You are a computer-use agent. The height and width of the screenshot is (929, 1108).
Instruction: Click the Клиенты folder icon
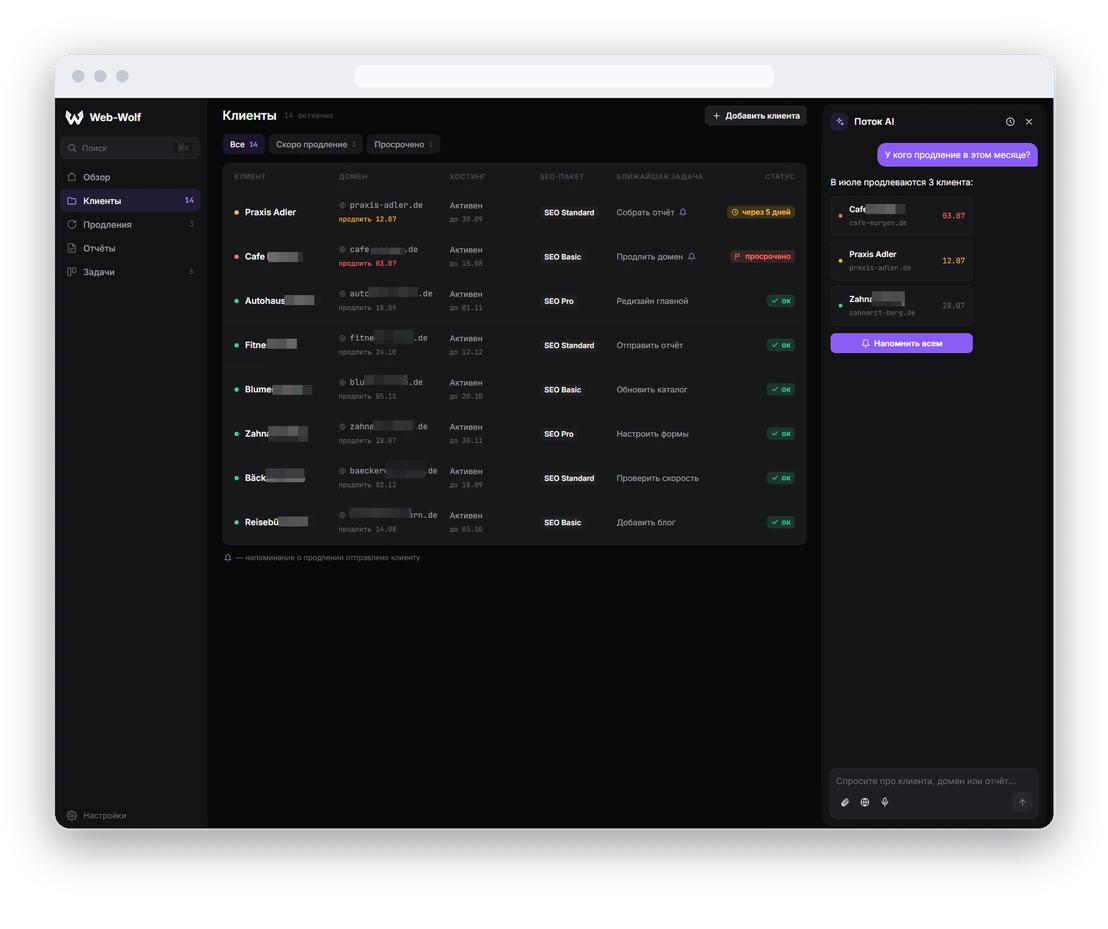(71, 201)
